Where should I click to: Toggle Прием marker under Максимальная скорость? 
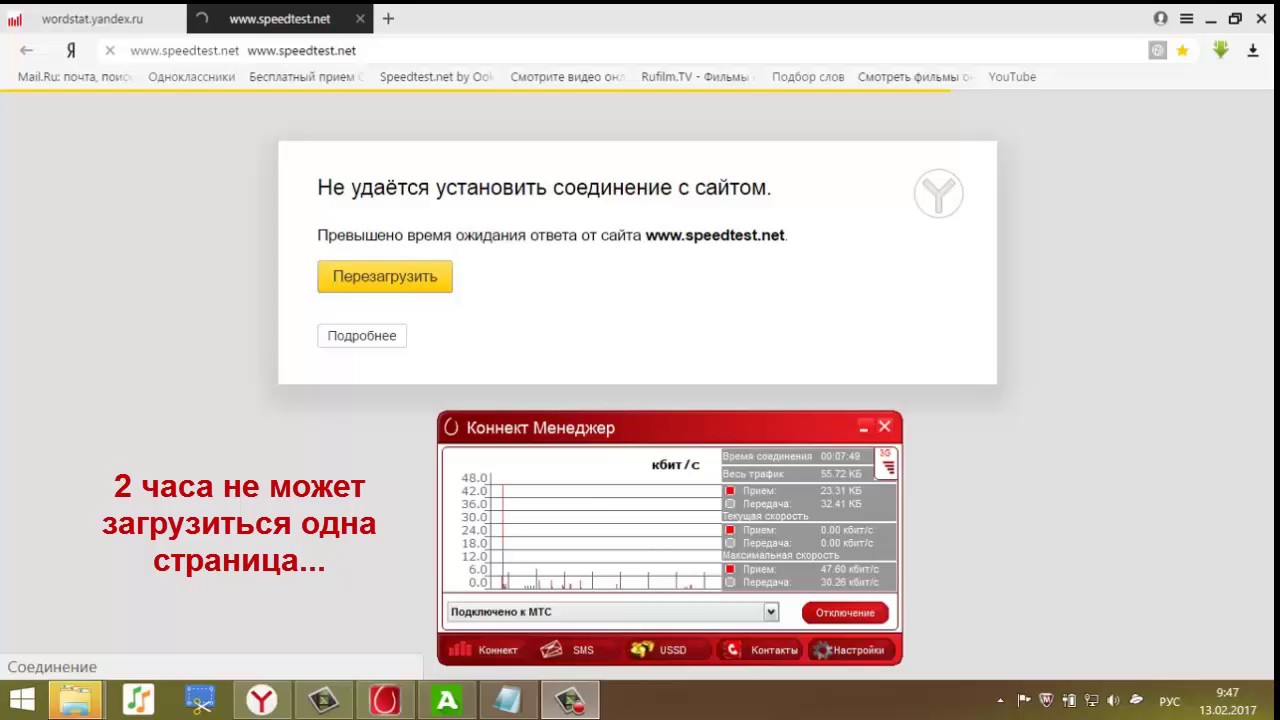pos(730,569)
